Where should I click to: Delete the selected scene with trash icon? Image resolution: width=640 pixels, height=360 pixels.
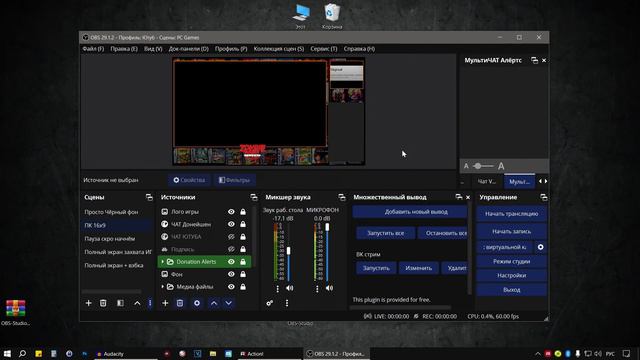pos(103,303)
